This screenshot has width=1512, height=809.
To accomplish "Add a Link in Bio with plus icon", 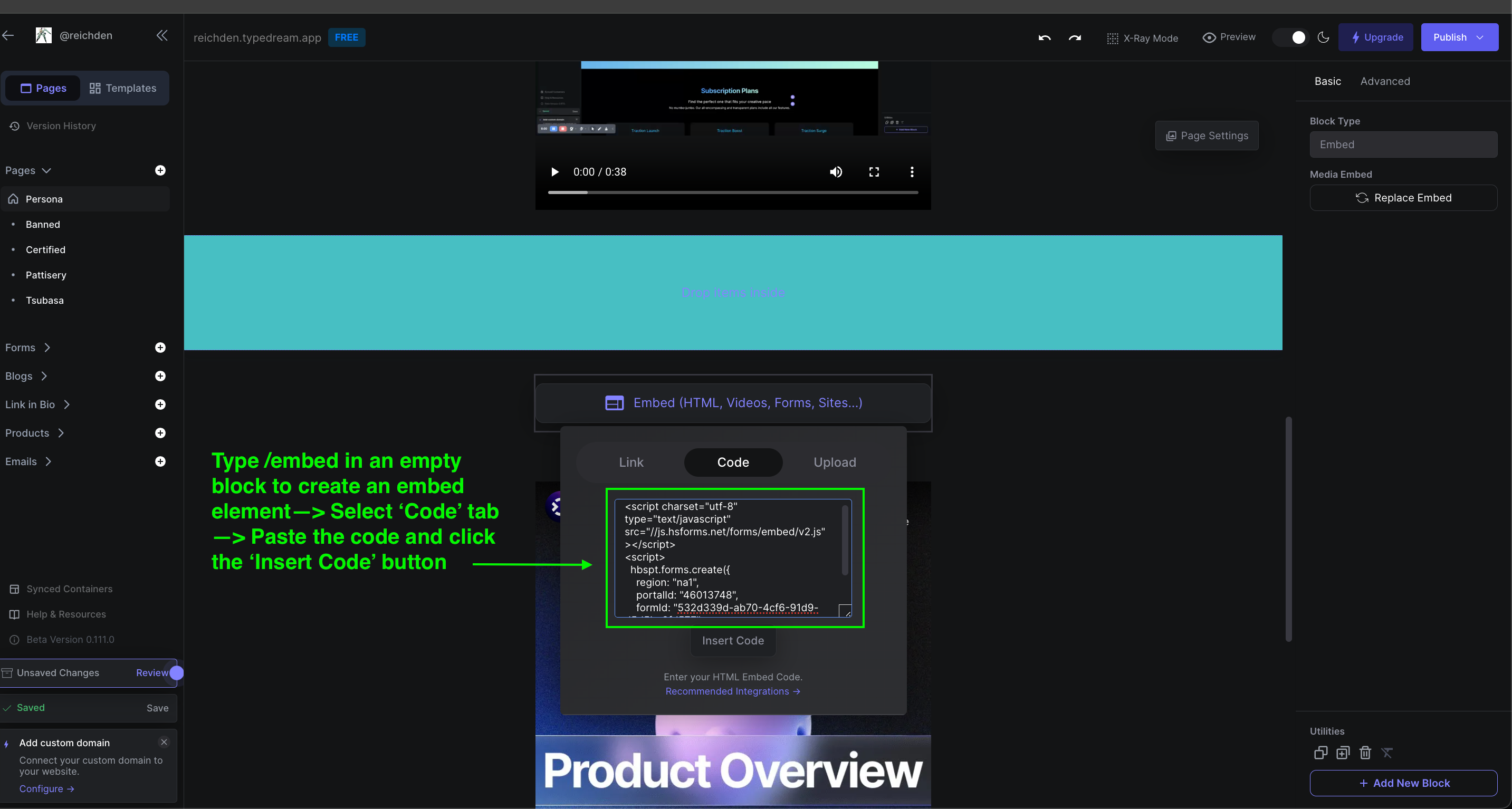I will pyautogui.click(x=160, y=405).
